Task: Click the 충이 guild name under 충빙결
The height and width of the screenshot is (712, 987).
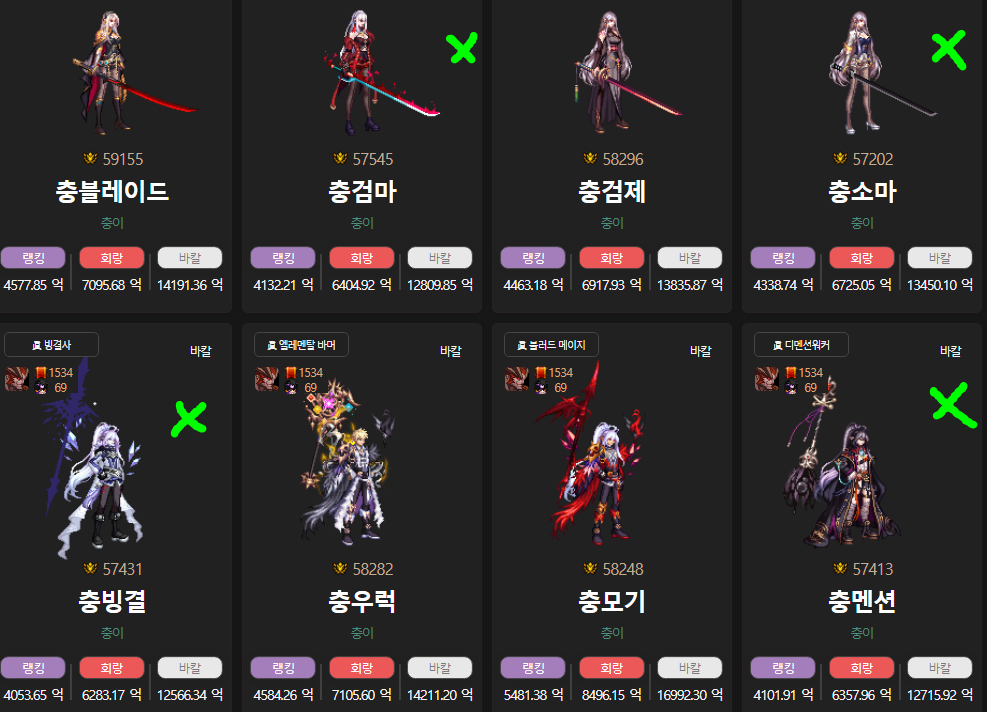Action: (113, 633)
